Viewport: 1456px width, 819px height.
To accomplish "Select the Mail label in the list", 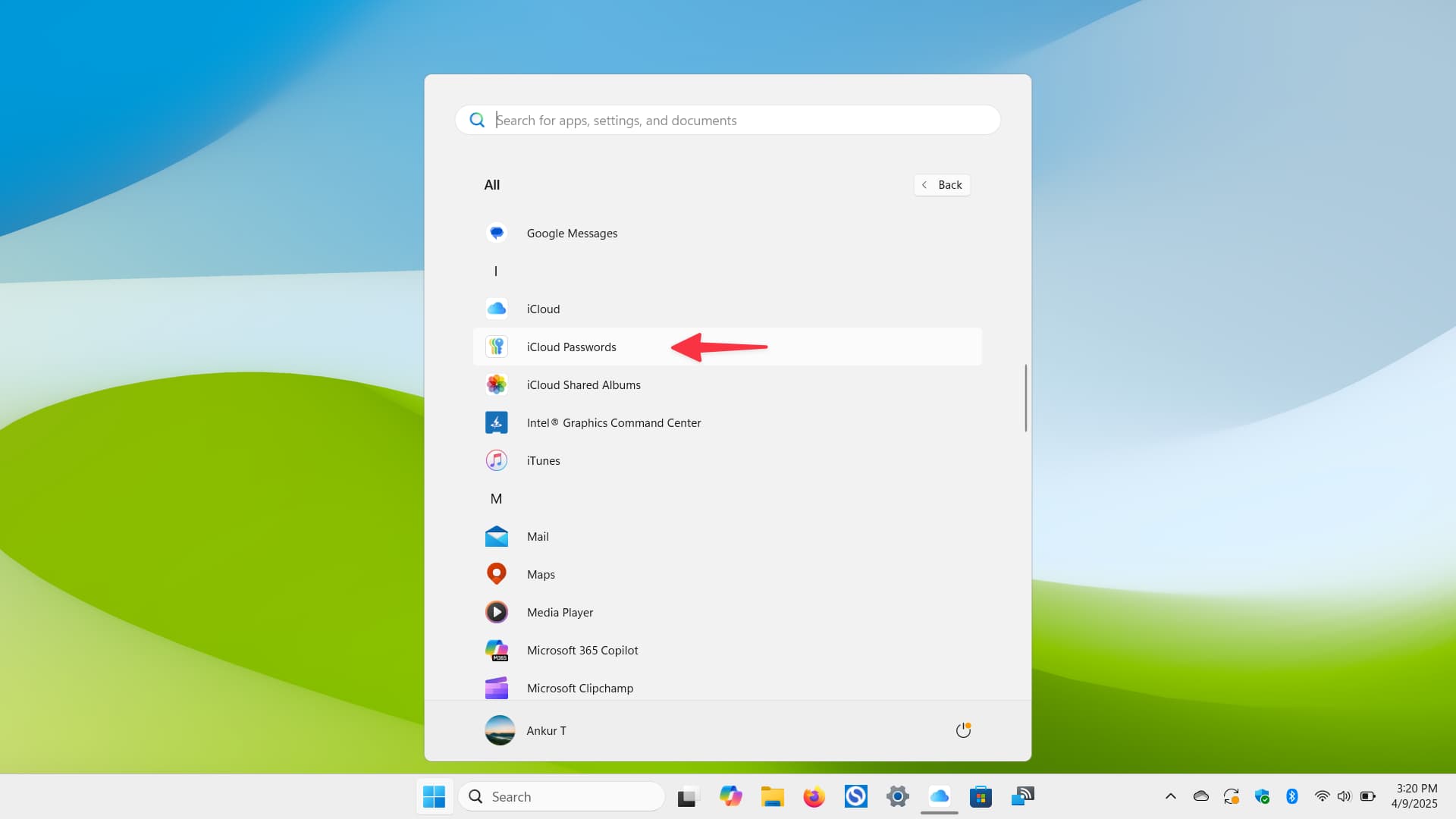I will pos(538,536).
